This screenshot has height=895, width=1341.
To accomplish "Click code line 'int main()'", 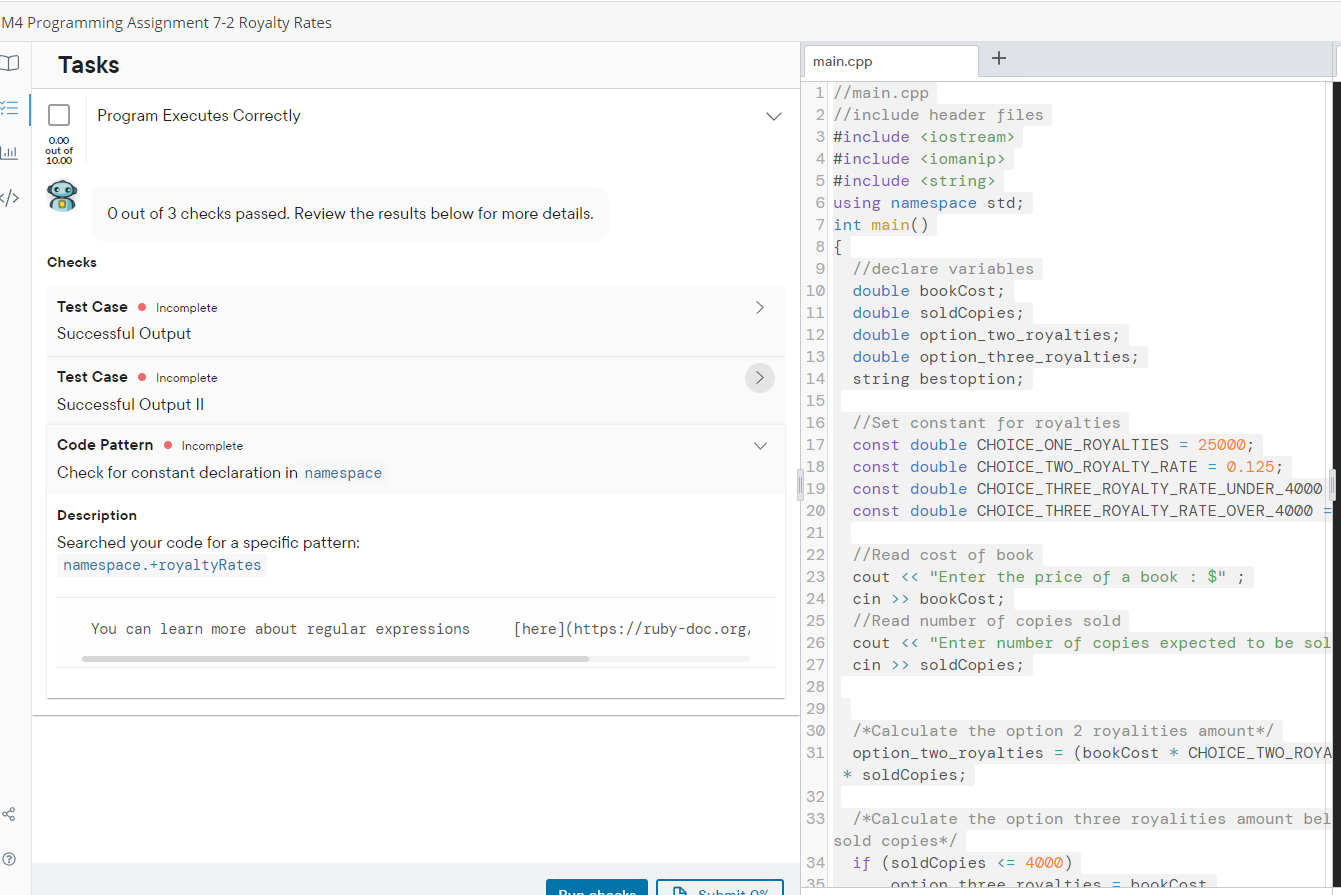I will tap(880, 225).
